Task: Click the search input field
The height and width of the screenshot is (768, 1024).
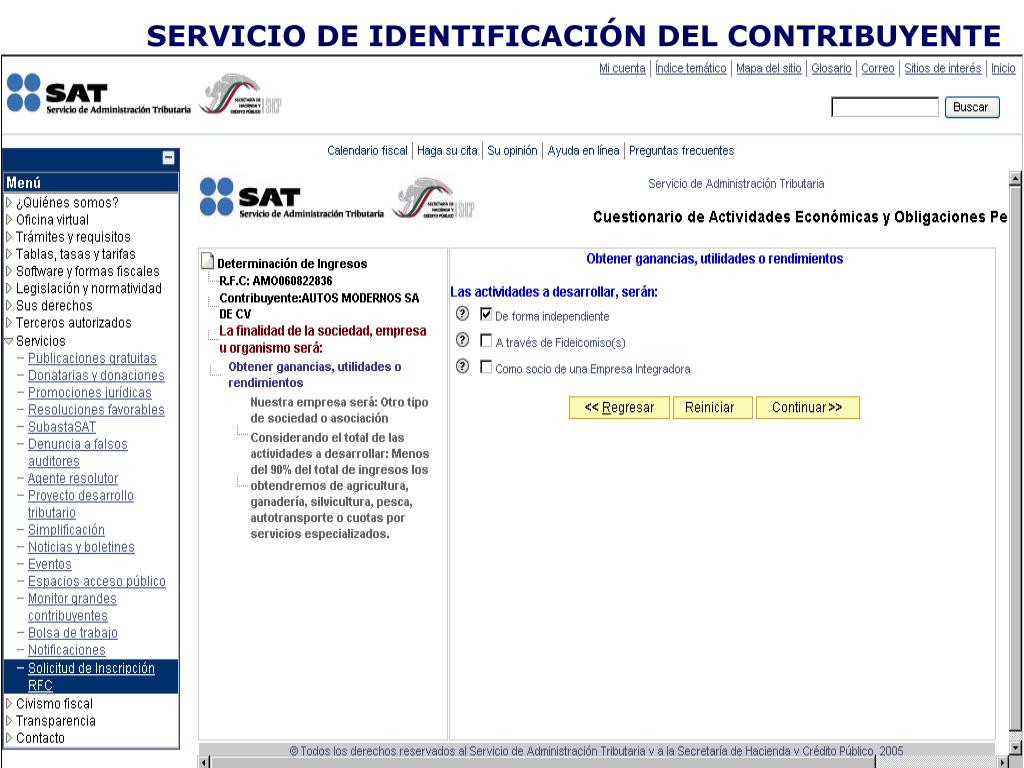Action: pos(884,107)
